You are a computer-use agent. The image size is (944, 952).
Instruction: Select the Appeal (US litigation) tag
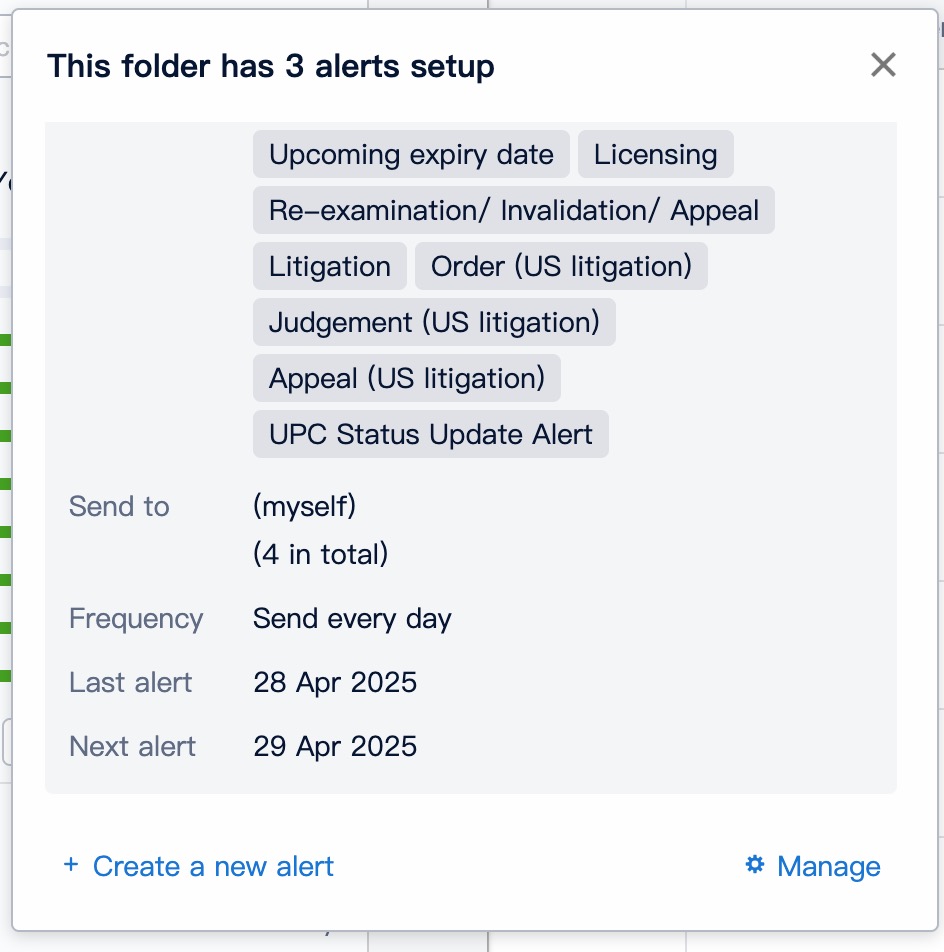point(406,379)
